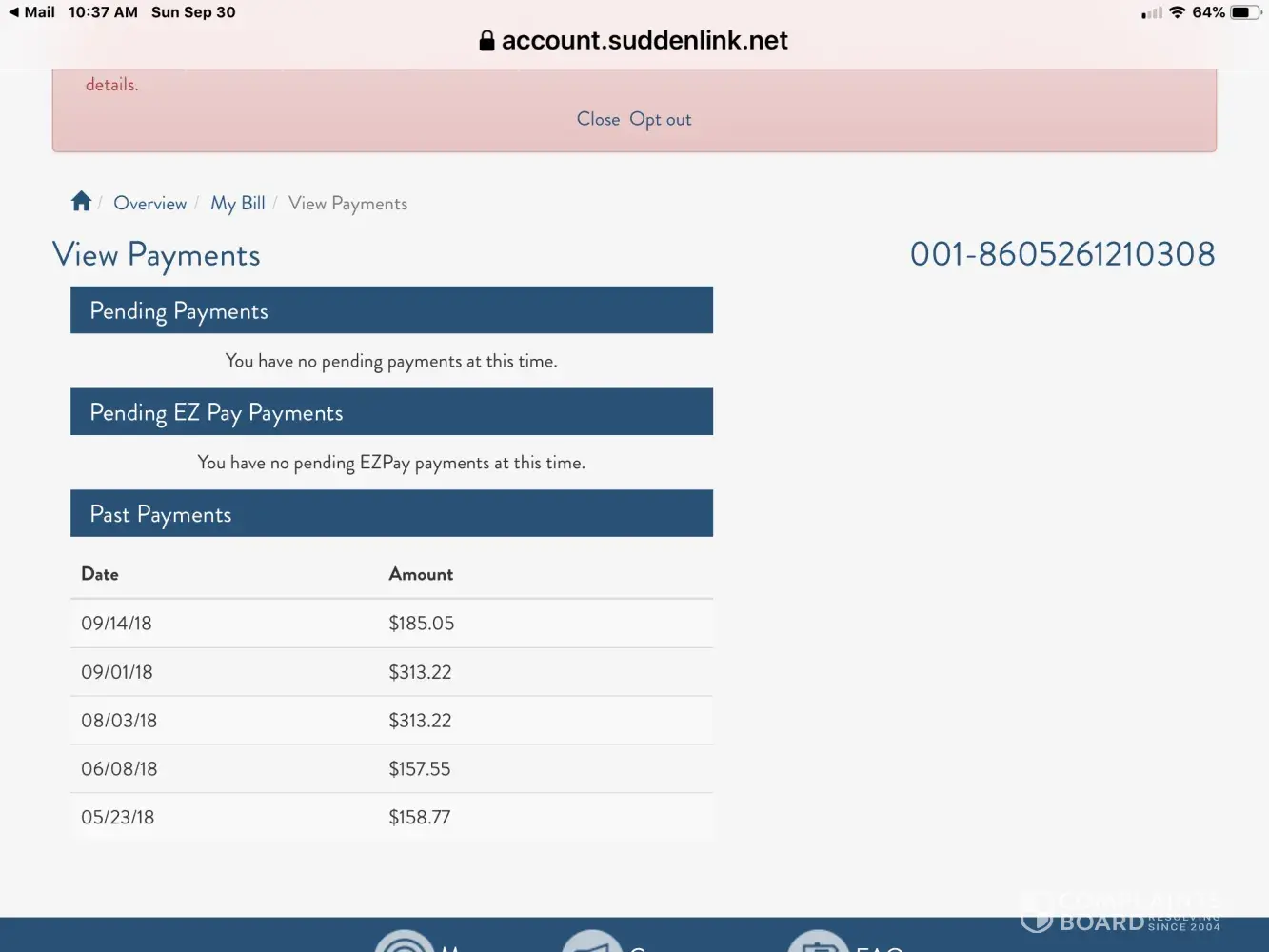Select the $158.77 payment amount
Image resolution: width=1269 pixels, height=952 pixels.
(420, 818)
